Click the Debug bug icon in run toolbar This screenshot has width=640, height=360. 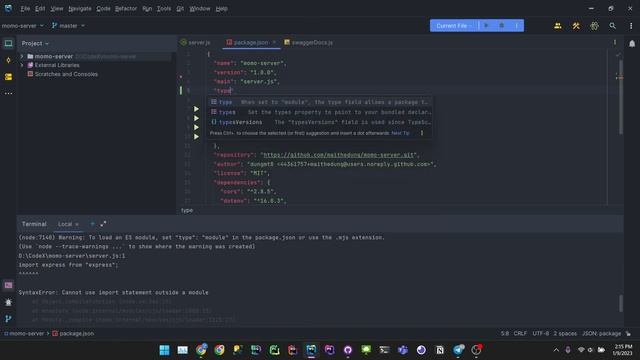(502, 25)
